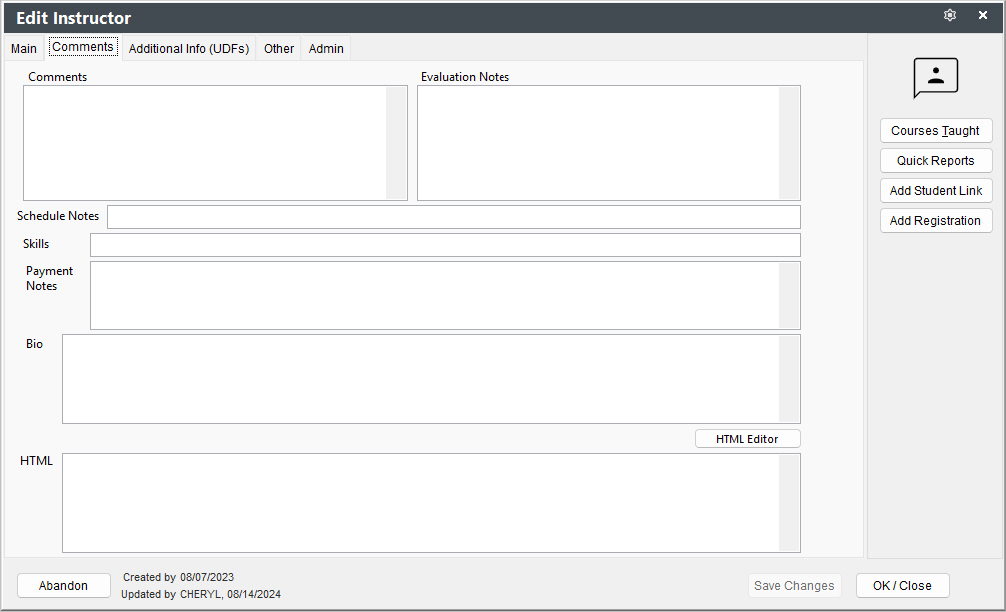Click the 'Edit Instructor' window title

(x=73, y=18)
